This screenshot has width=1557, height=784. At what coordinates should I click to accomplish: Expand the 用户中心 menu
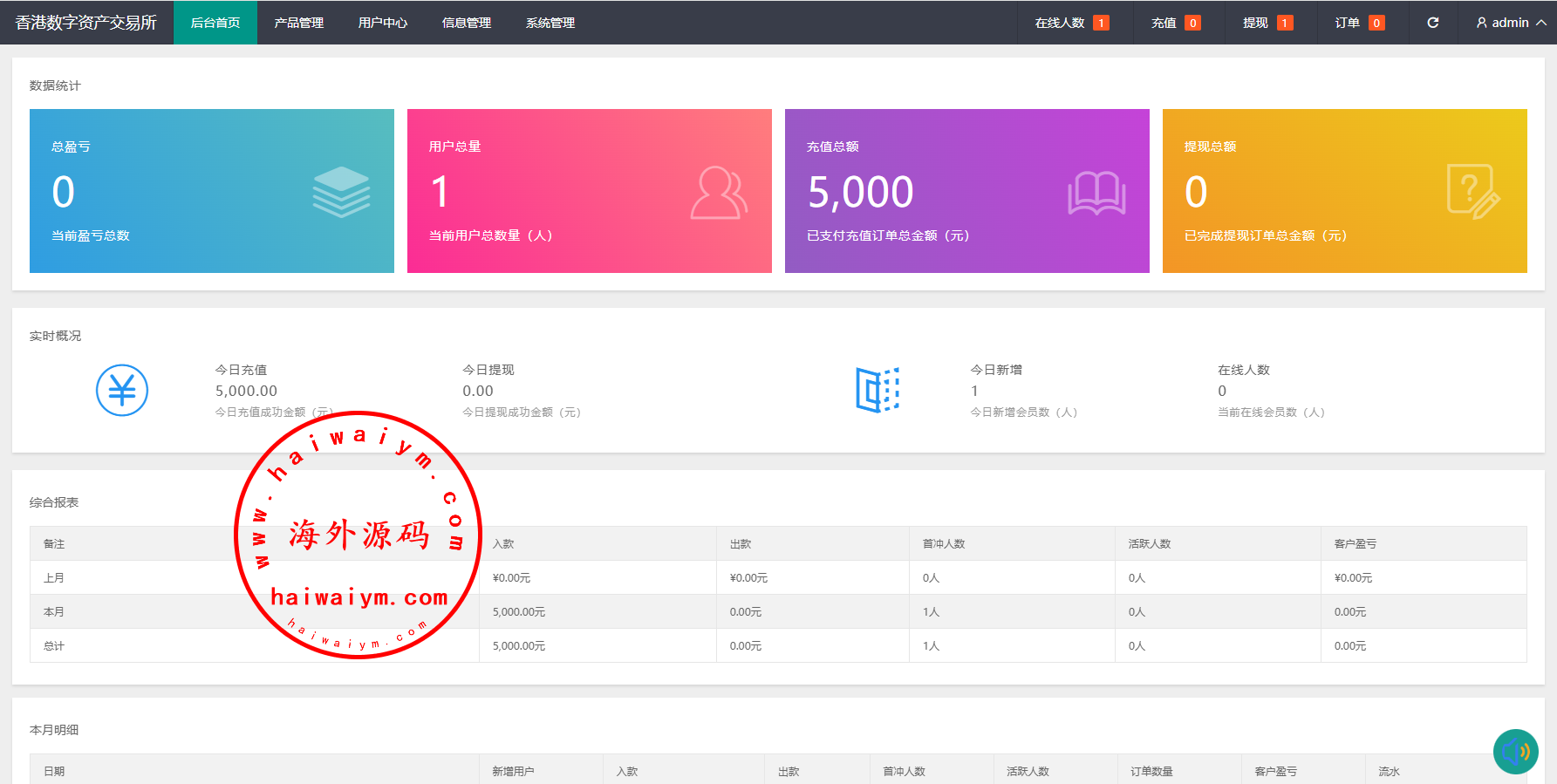tap(383, 23)
